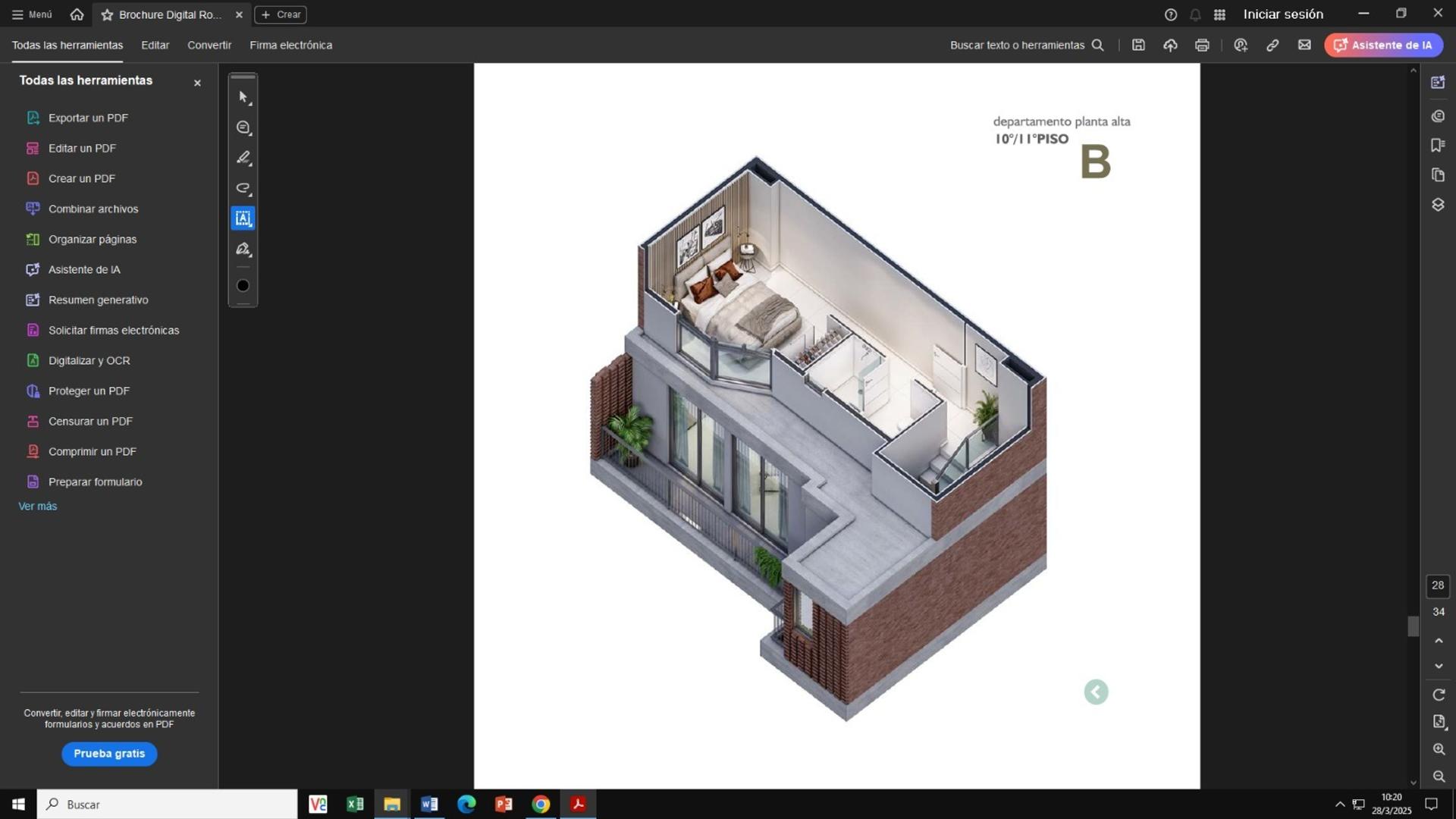This screenshot has height=819, width=1456.
Task: Print the document
Action: tap(1202, 45)
